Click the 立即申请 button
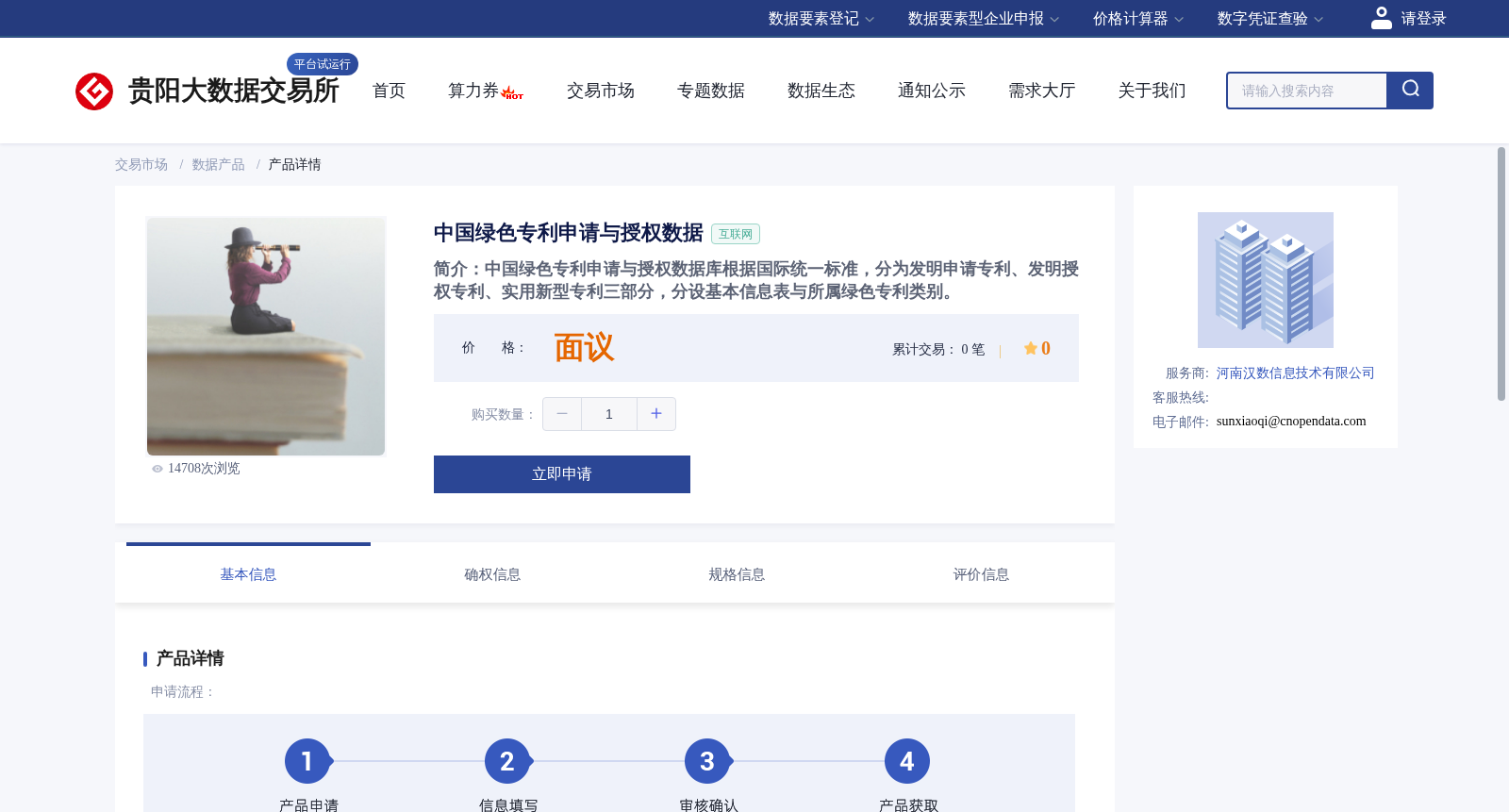 click(562, 474)
